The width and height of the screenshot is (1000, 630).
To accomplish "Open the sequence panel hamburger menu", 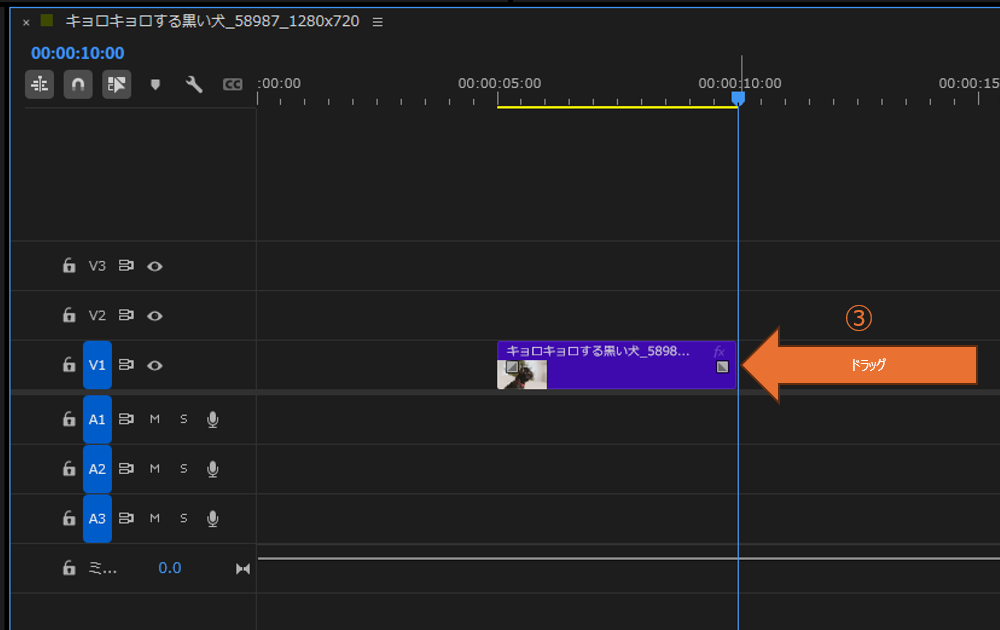I will [x=377, y=22].
